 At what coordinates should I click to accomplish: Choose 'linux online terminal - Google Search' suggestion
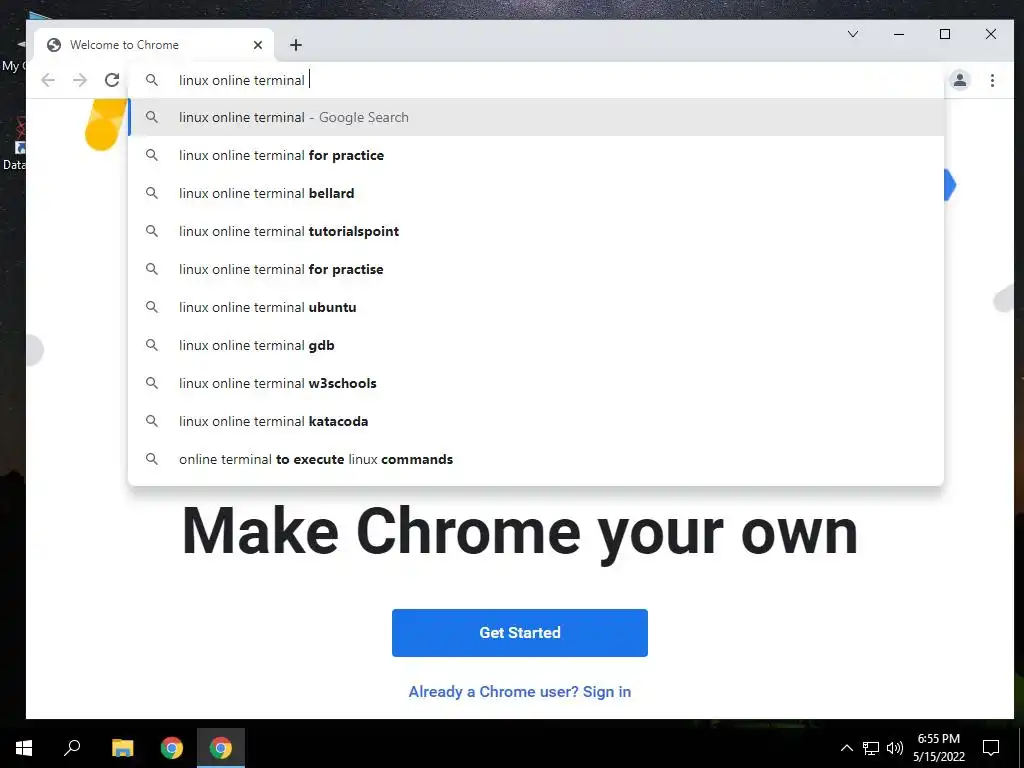[536, 118]
